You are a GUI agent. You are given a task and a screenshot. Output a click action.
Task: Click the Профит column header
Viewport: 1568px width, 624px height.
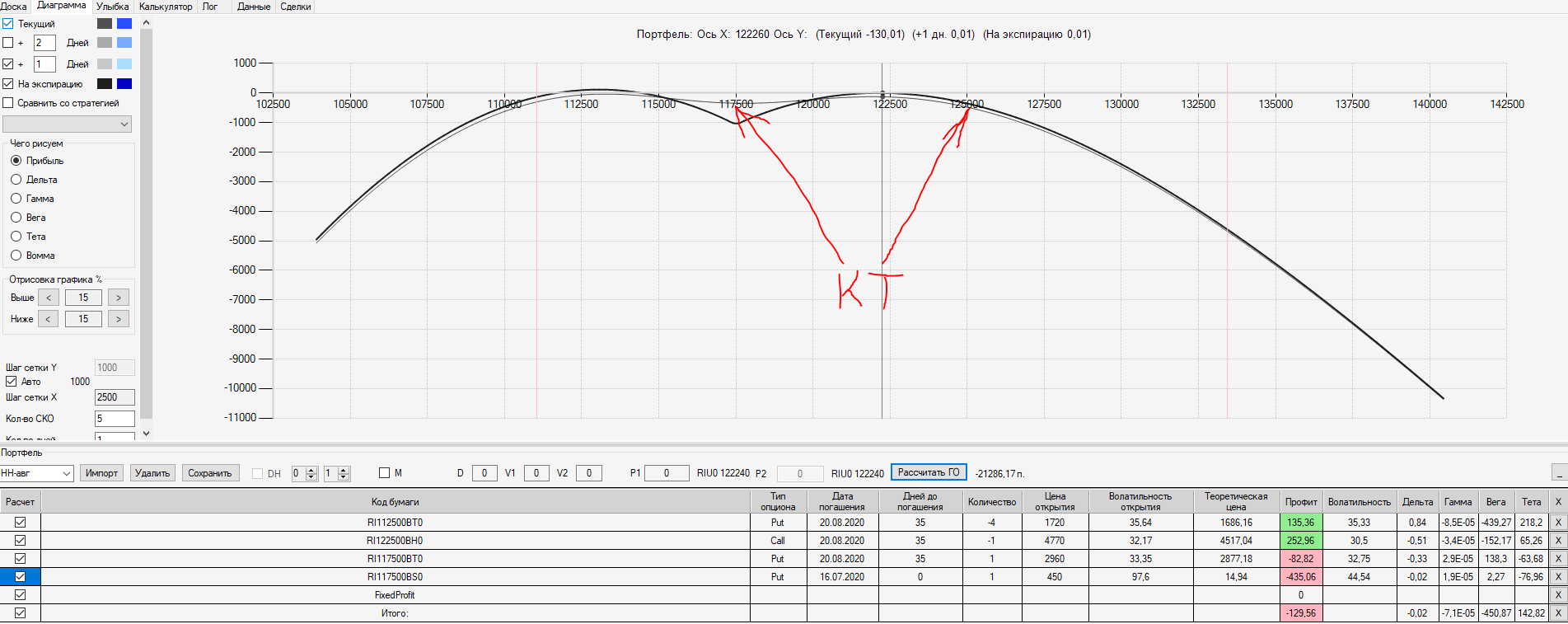(1301, 501)
